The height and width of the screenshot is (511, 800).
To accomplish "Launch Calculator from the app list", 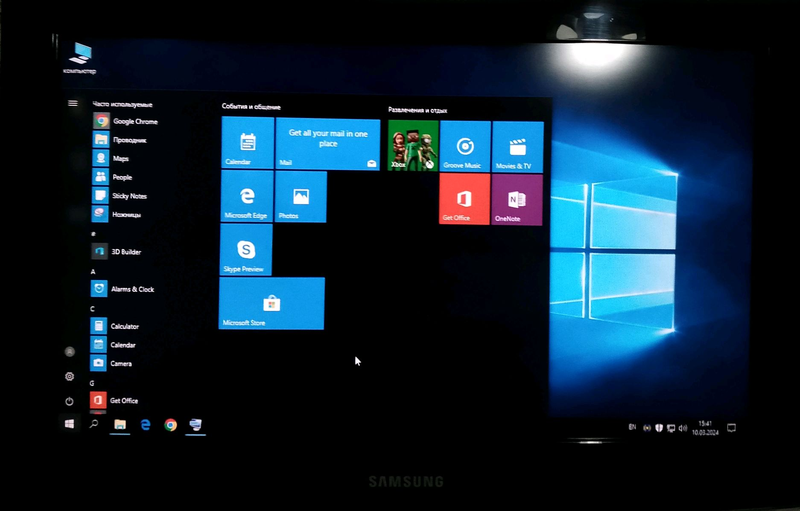I will 115,326.
